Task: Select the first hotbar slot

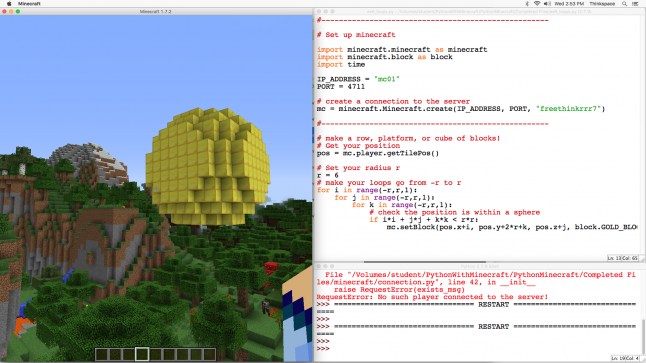Action: (x=102, y=354)
